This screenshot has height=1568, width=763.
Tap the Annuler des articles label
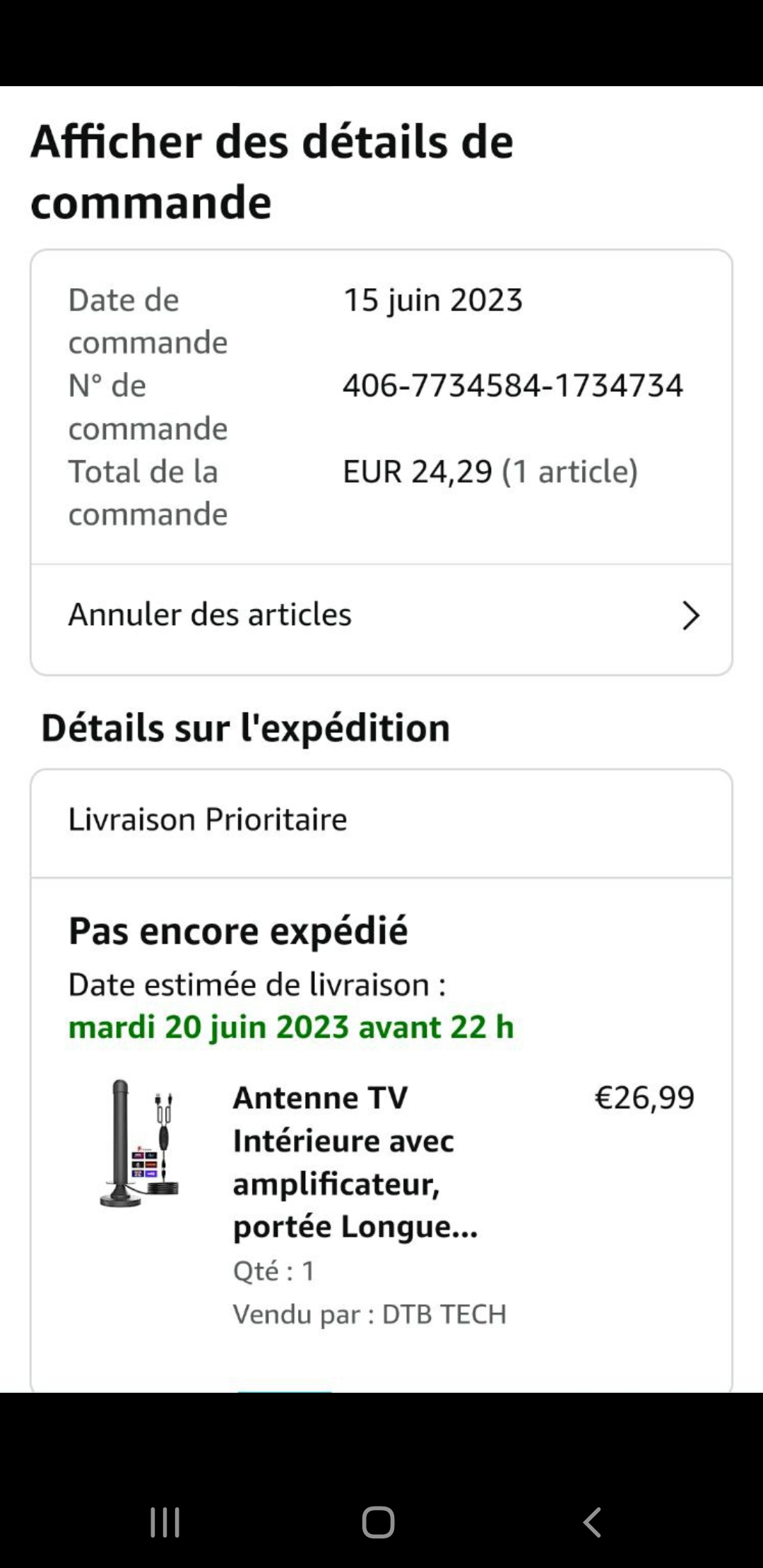210,614
